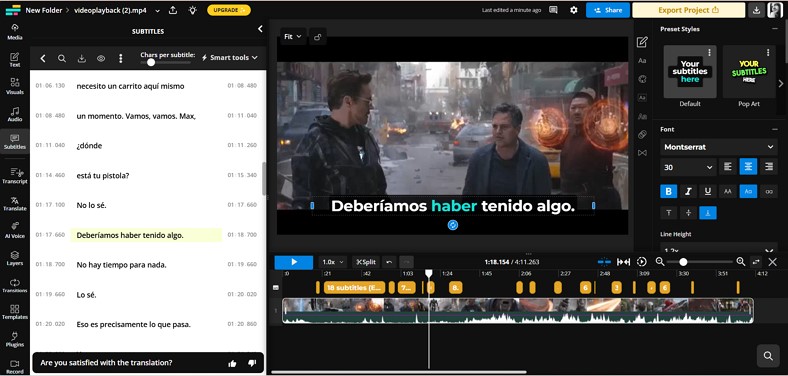788x376 pixels.
Task: Open the file name dropdown arrow
Action: (158, 10)
